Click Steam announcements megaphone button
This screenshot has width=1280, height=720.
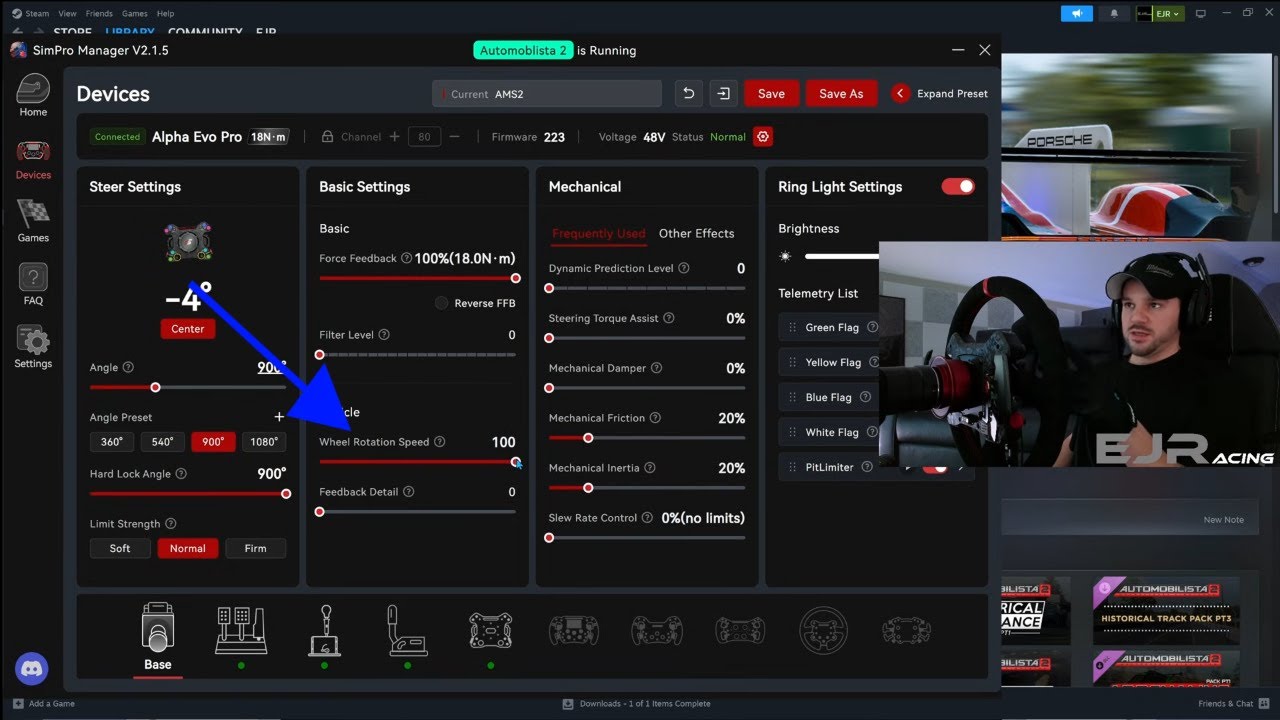pos(1076,13)
